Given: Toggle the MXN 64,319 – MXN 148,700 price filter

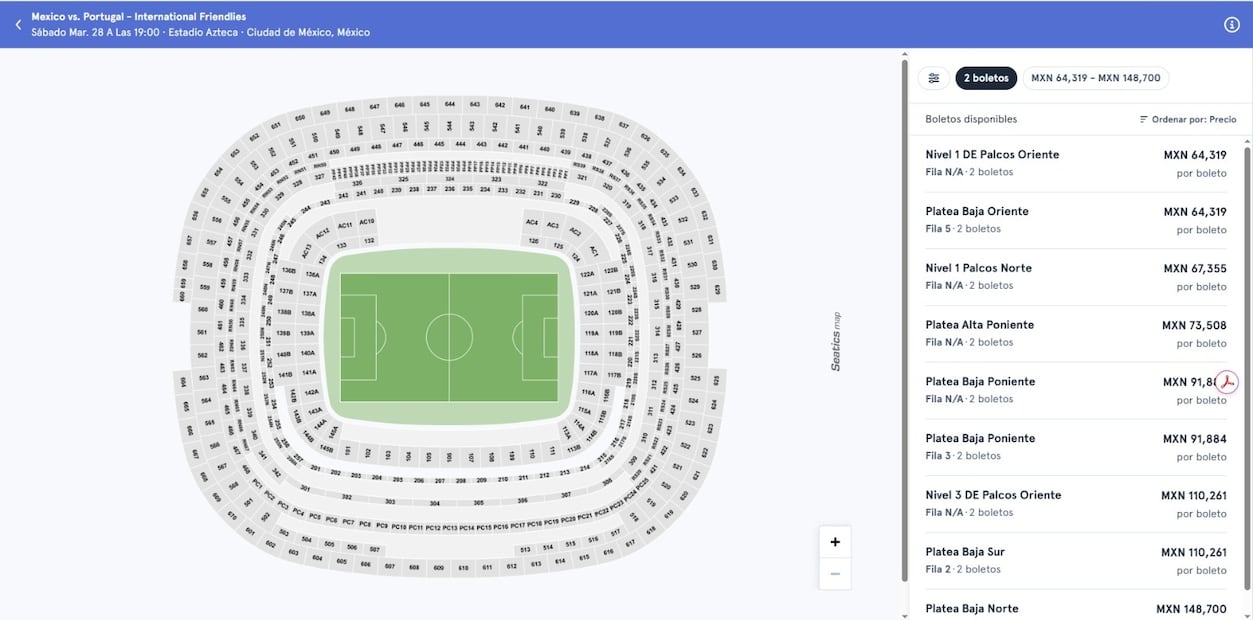Looking at the screenshot, I should click(x=1095, y=77).
